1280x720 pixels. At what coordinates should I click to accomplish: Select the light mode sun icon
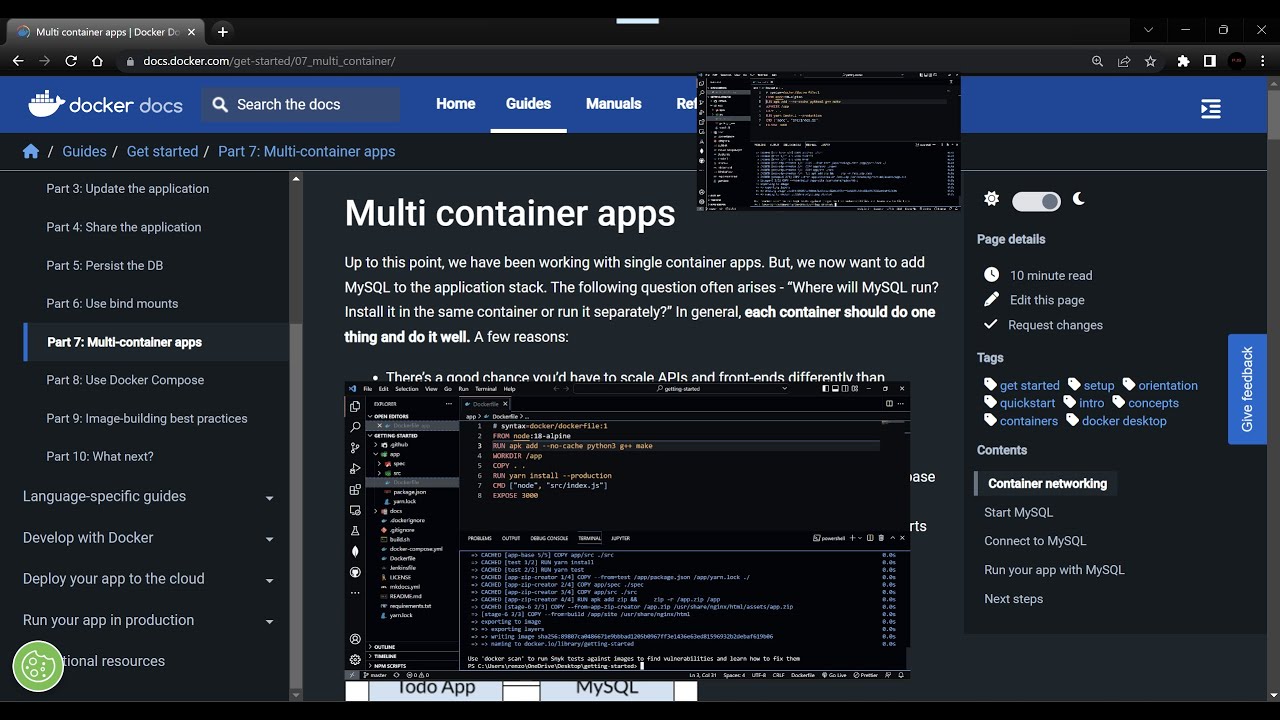pos(991,199)
